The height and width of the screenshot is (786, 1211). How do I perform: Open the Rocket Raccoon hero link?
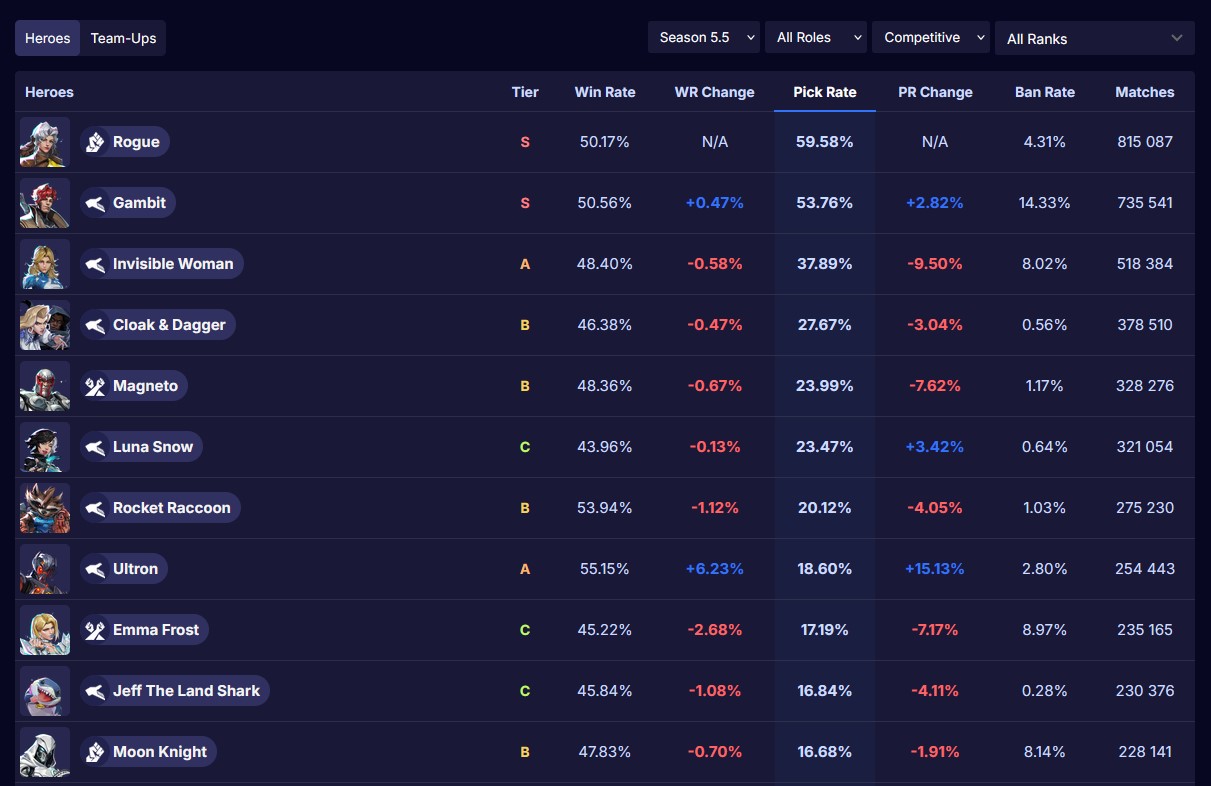click(160, 508)
